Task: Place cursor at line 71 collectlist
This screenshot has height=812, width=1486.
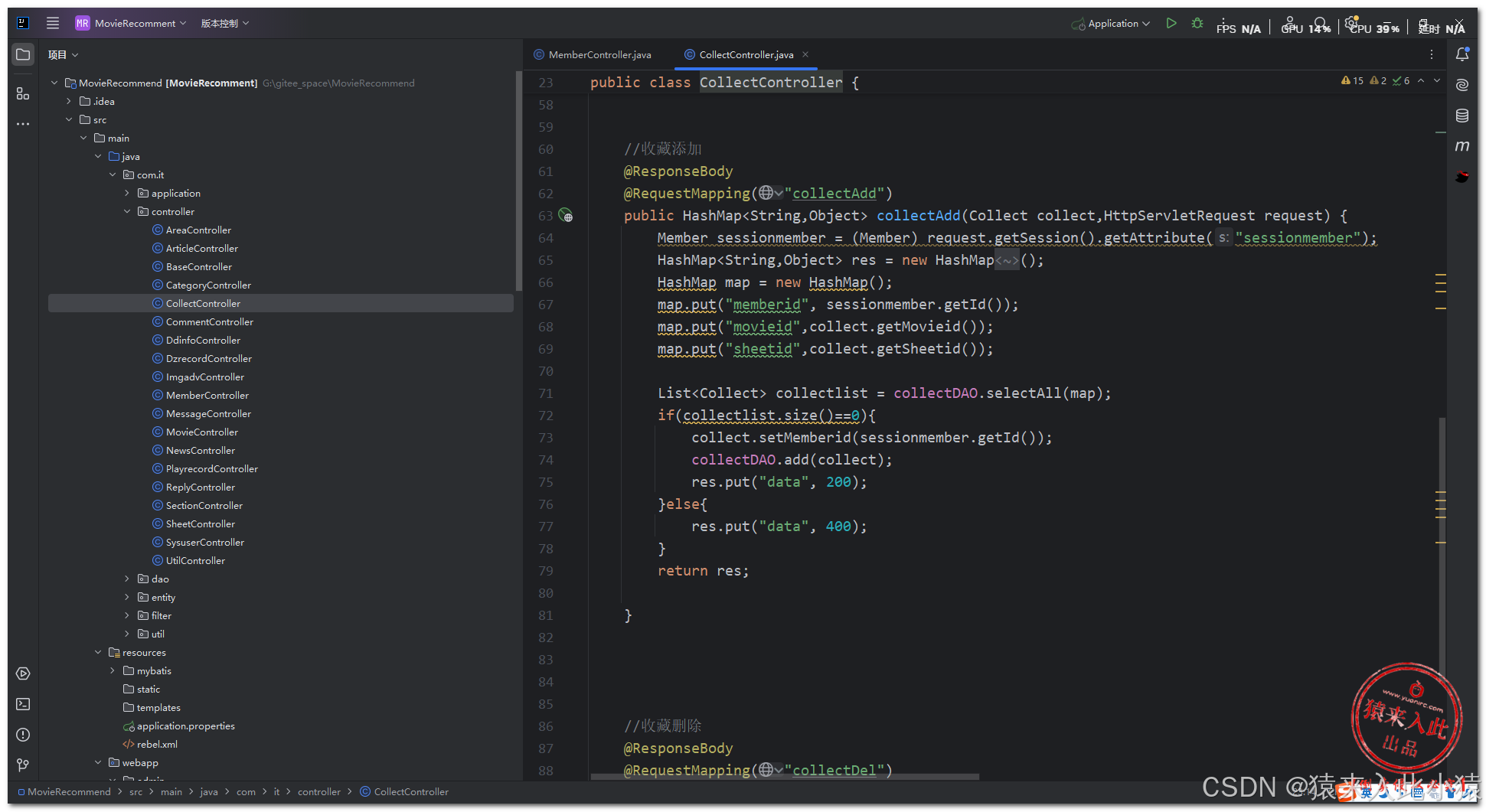Action: pos(821,393)
